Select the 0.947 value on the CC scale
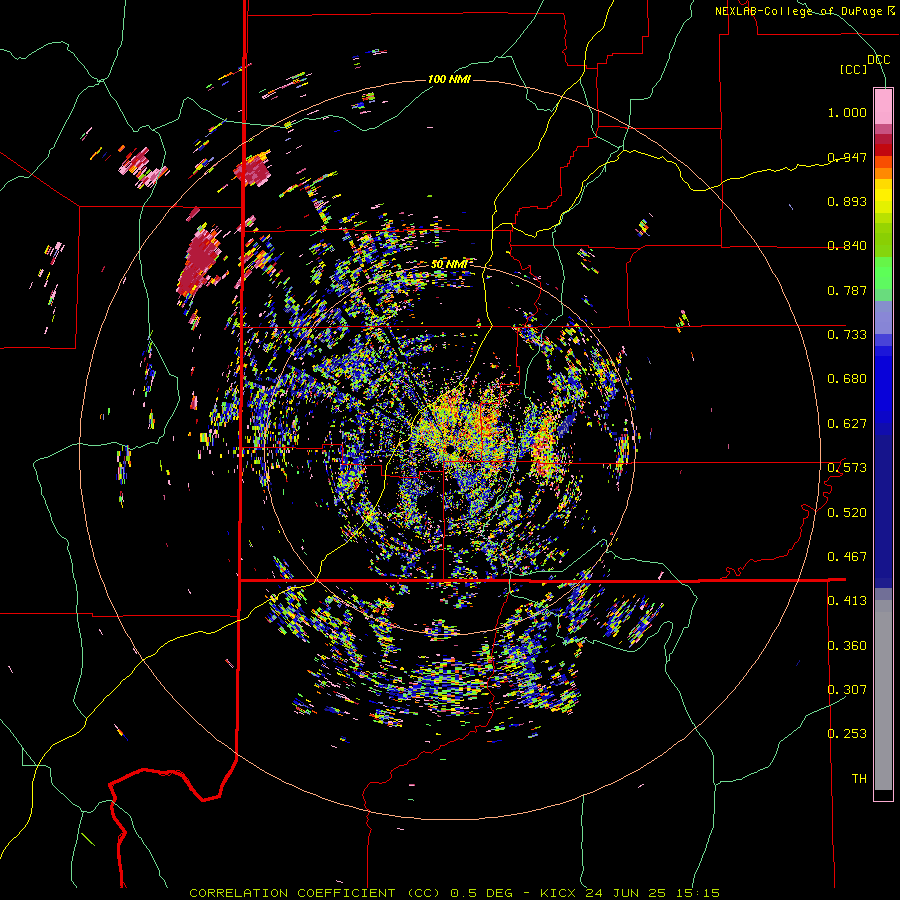900x900 pixels. coord(847,157)
